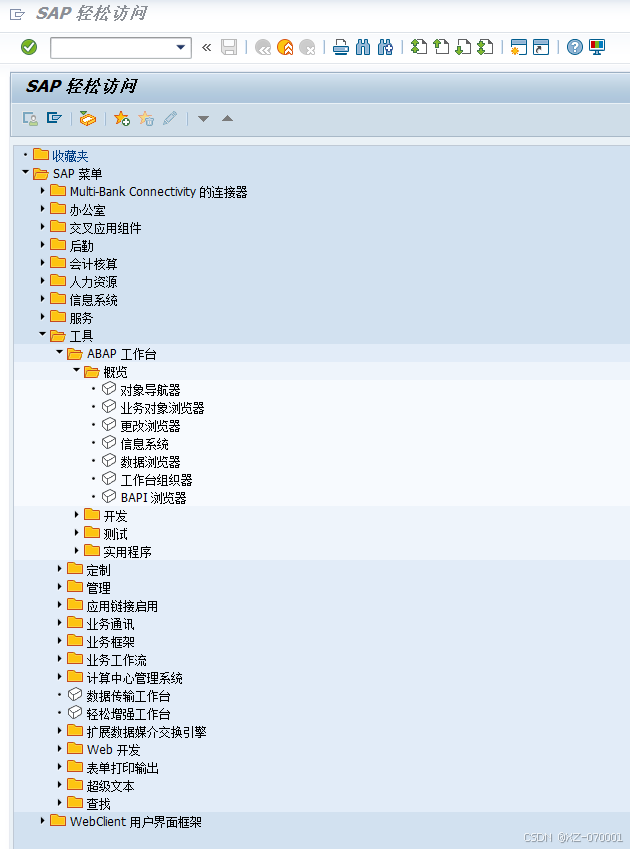Expand the 交叉应用组件 folder

tap(43, 226)
